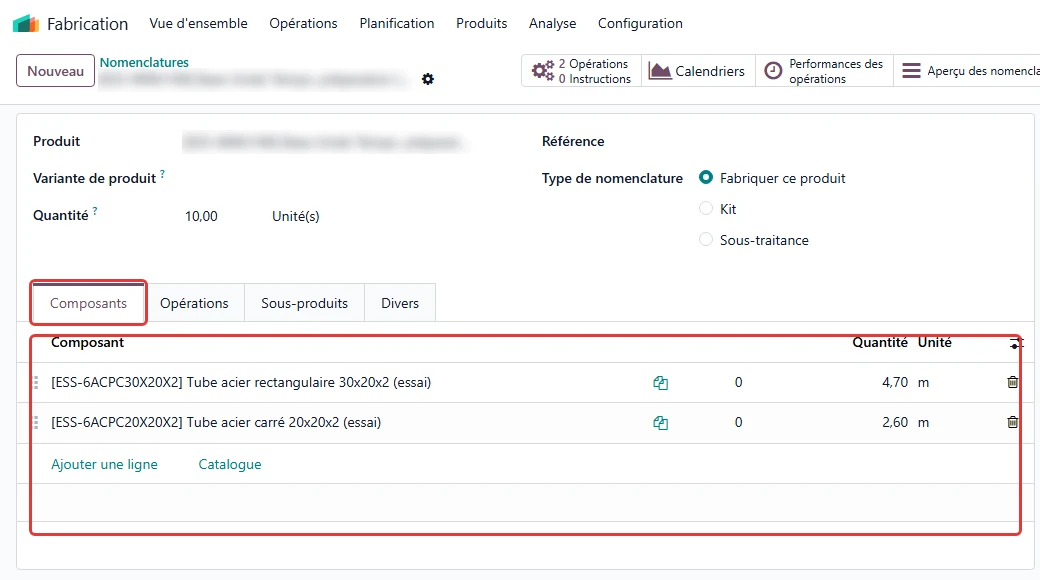The width and height of the screenshot is (1040, 580).
Task: Grab the drag handle of Tube acier rectangulaire row
Action: (36, 382)
